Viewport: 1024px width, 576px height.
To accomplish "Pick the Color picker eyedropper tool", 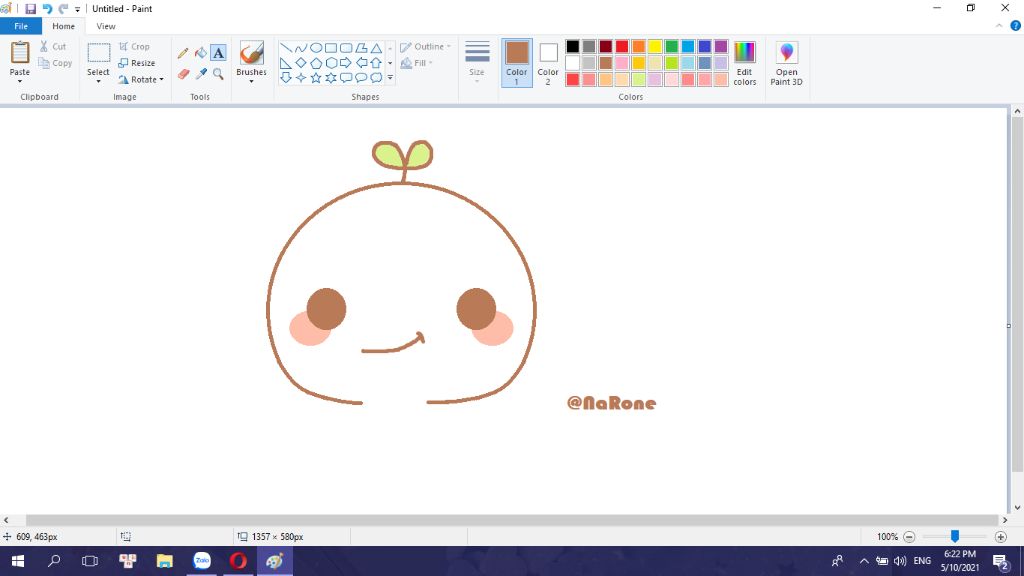I will (200, 74).
